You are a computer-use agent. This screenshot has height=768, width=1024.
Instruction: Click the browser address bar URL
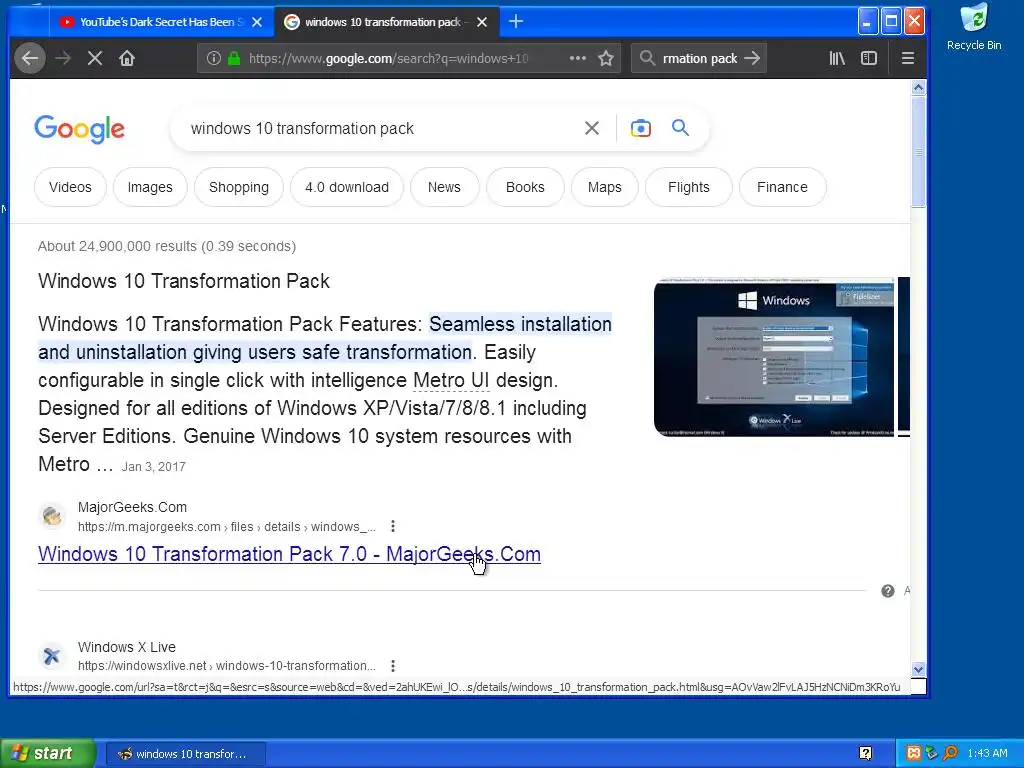[x=388, y=58]
